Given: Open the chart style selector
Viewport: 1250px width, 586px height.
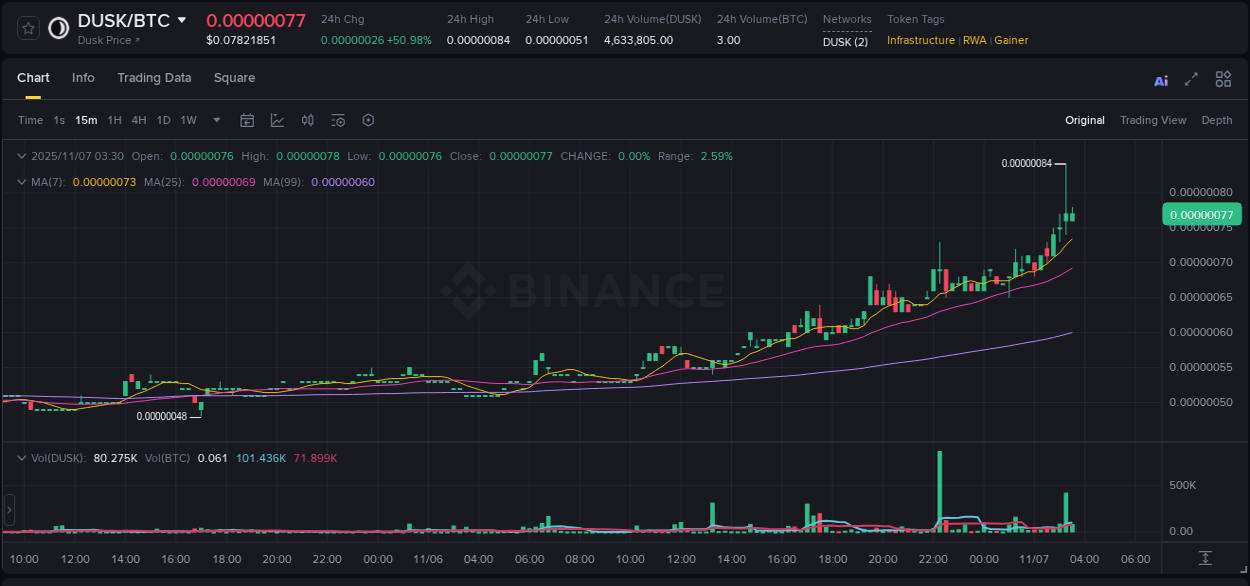Looking at the screenshot, I should (276, 119).
